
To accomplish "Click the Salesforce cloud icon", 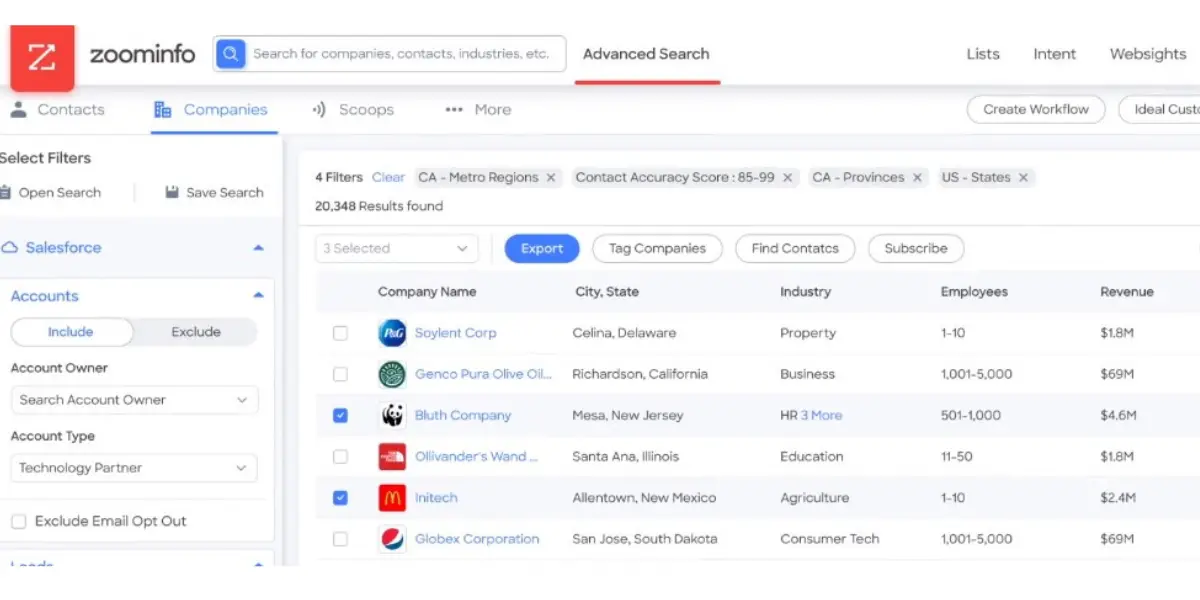I will click(x=10, y=247).
